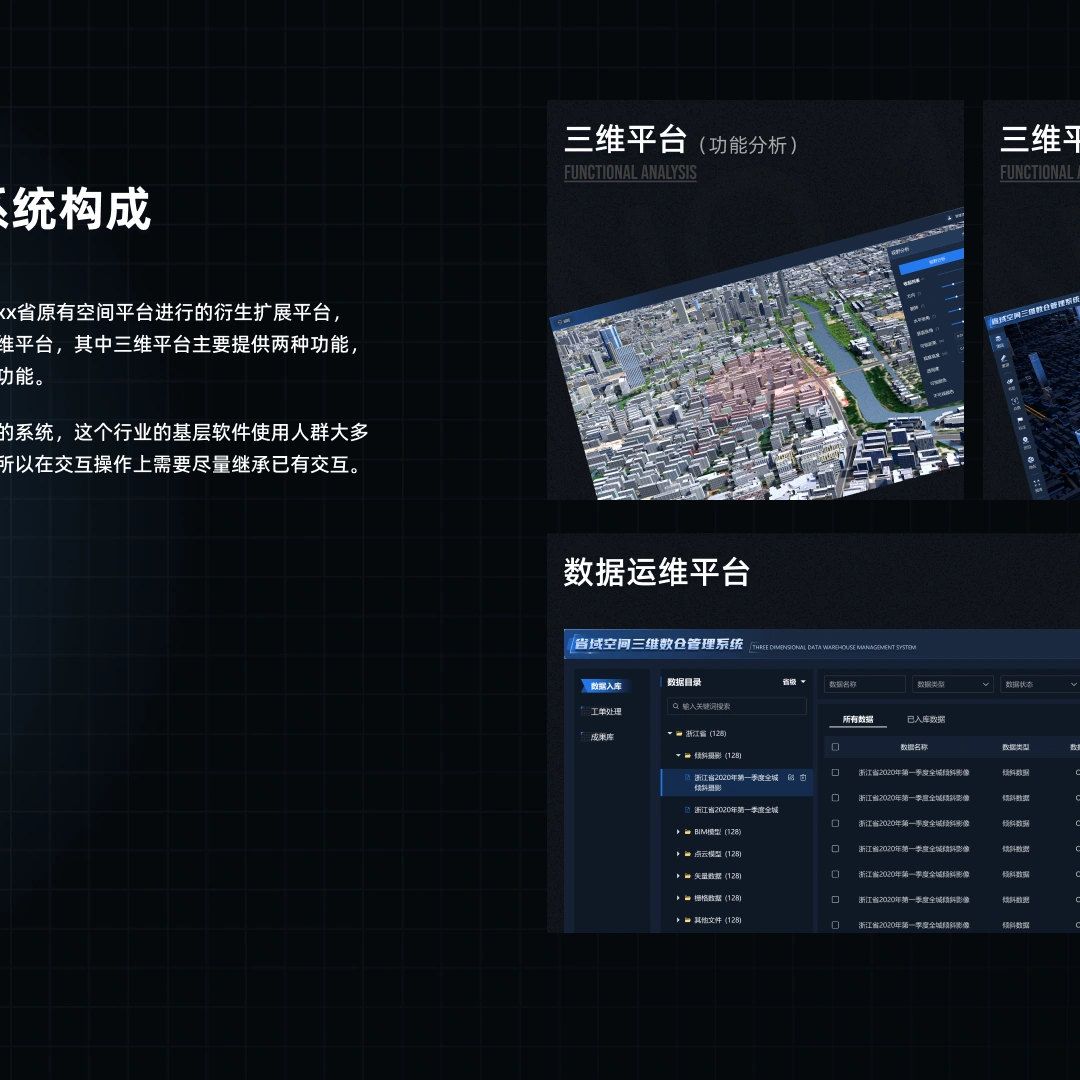Click the edit icon on the highlighted tree file
The height and width of the screenshot is (1080, 1080).
(x=791, y=778)
